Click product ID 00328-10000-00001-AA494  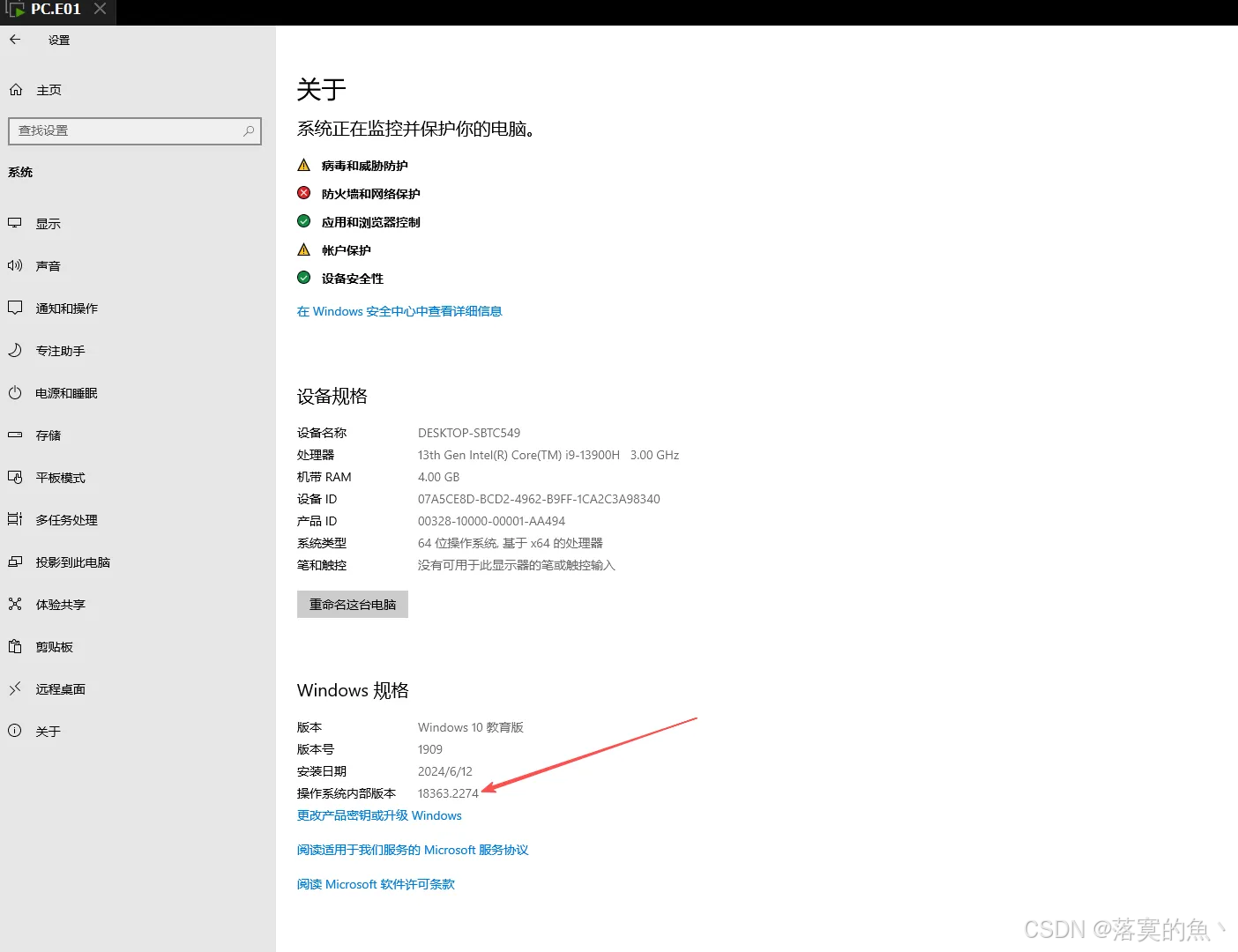pos(491,521)
